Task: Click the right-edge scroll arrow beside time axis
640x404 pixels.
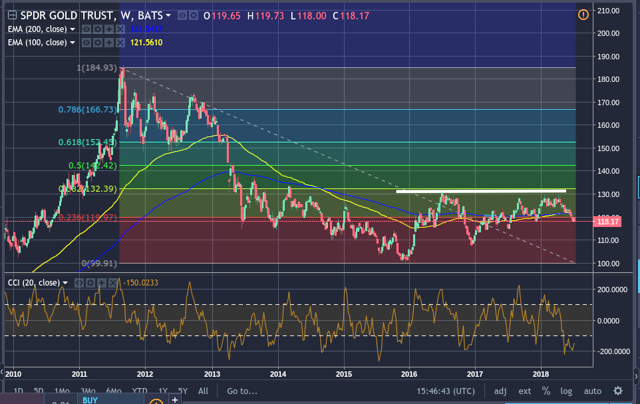Action: click(x=636, y=375)
